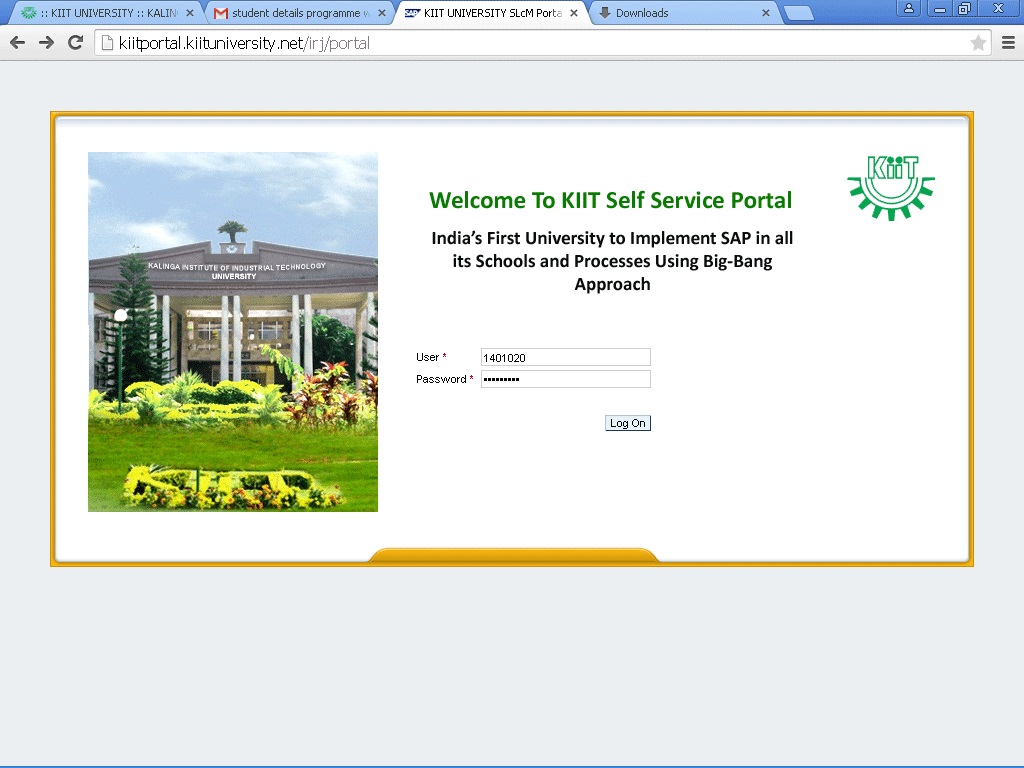Click inside the User field
Image resolution: width=1024 pixels, height=768 pixels.
565,356
